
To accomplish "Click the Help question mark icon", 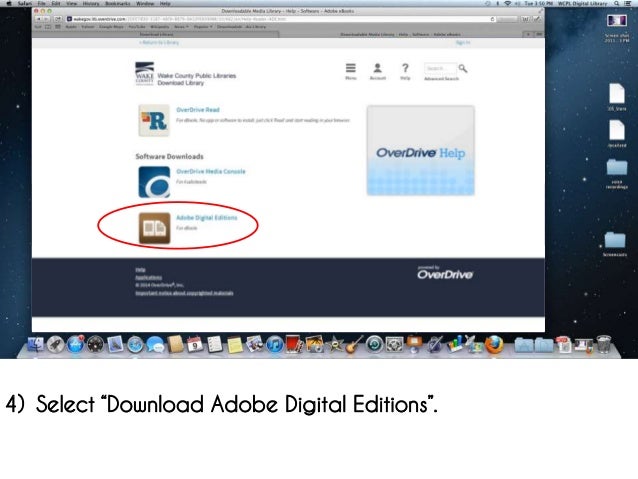I will (405, 68).
